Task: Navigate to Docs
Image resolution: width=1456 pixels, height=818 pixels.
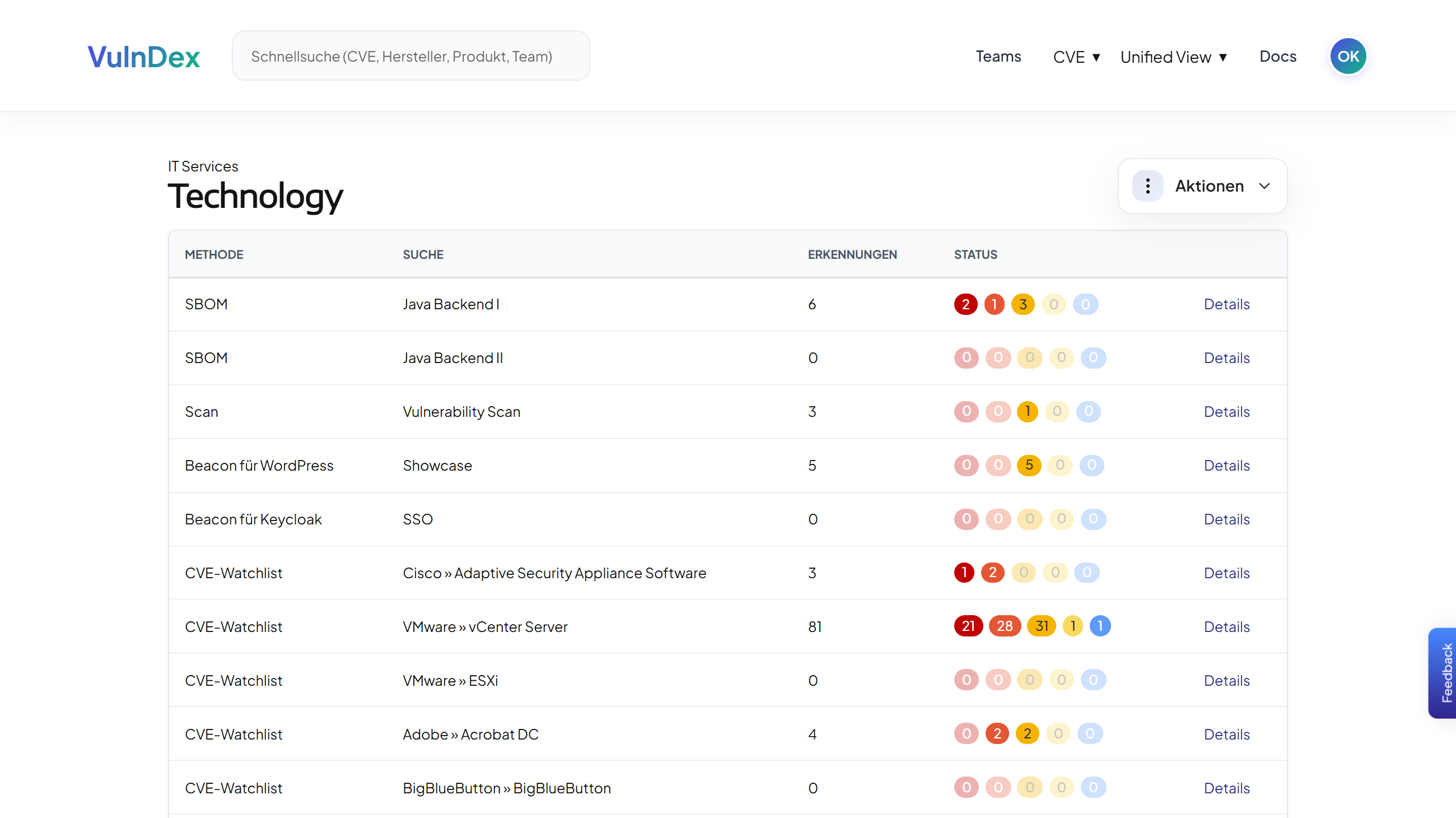Action: click(x=1278, y=56)
